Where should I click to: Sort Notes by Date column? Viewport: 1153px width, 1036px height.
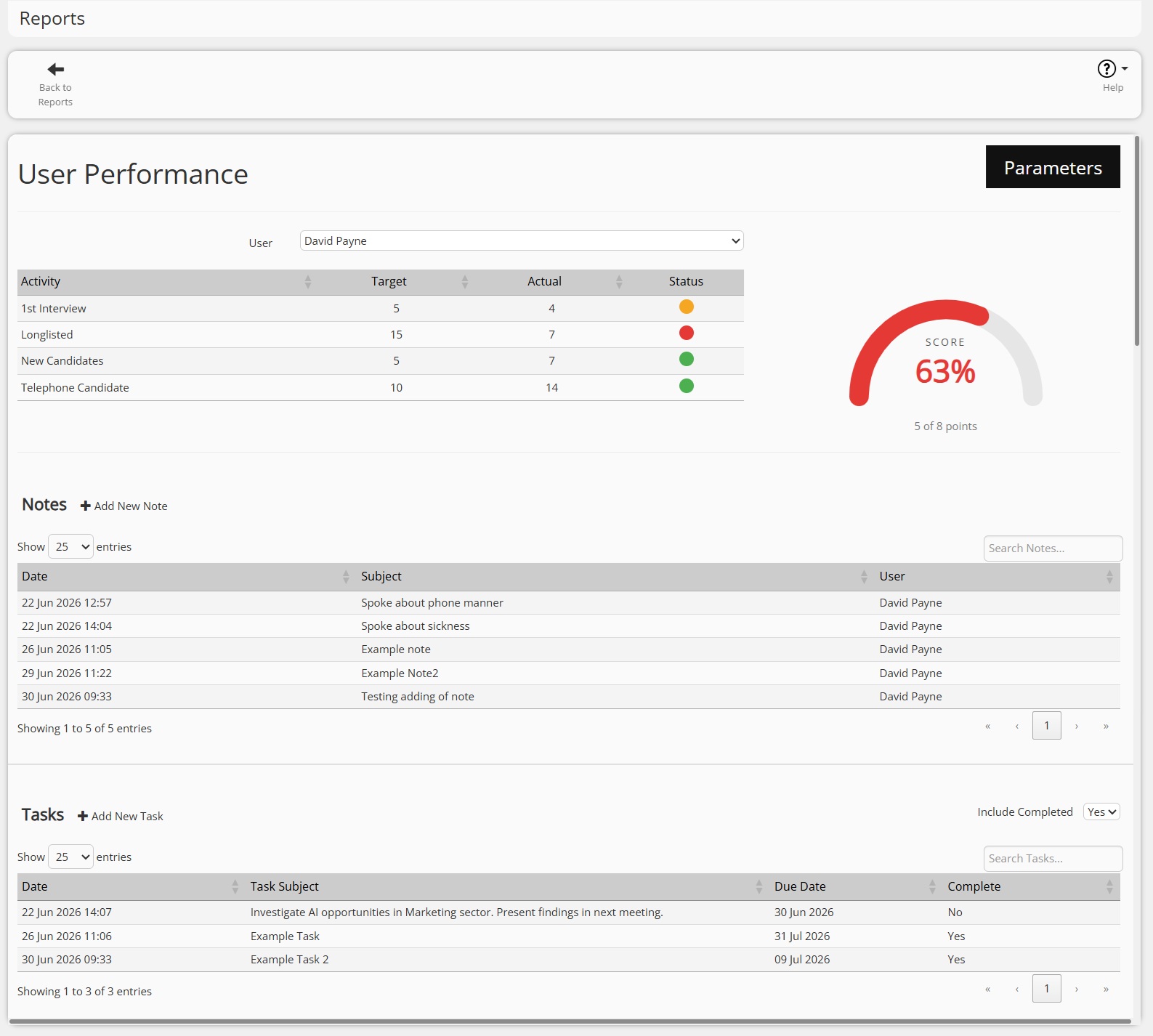(x=185, y=577)
